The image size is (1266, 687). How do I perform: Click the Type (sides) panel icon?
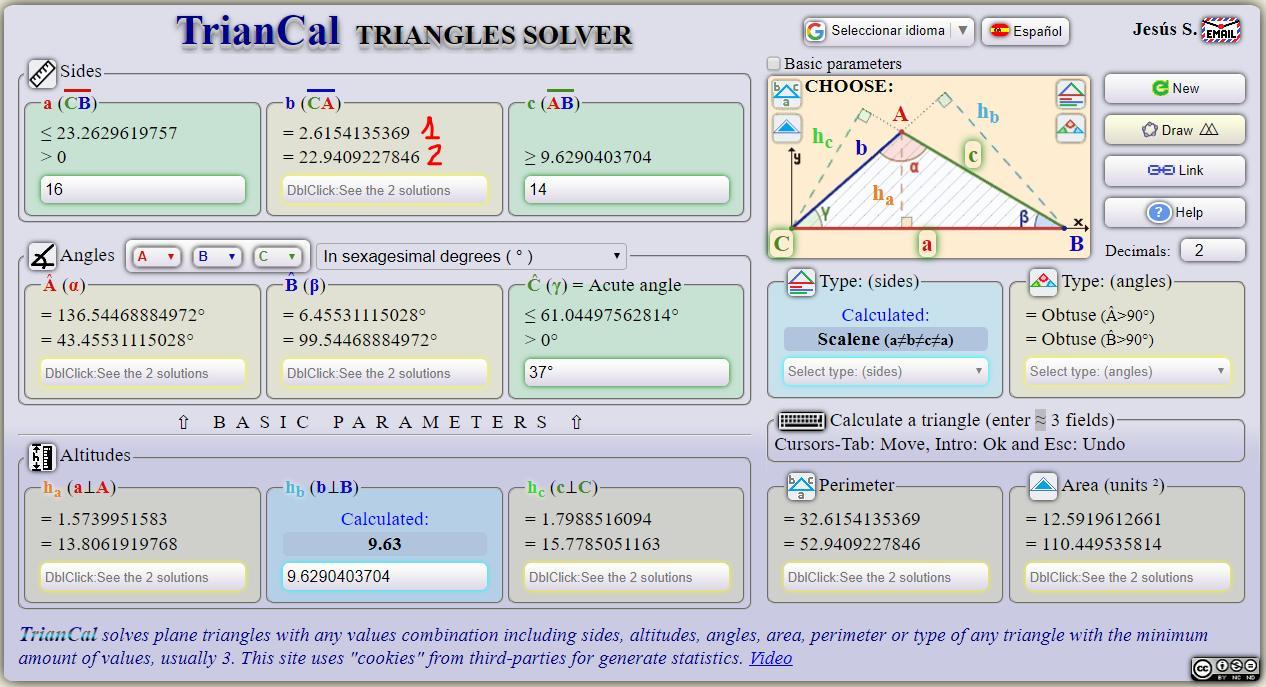(x=802, y=283)
